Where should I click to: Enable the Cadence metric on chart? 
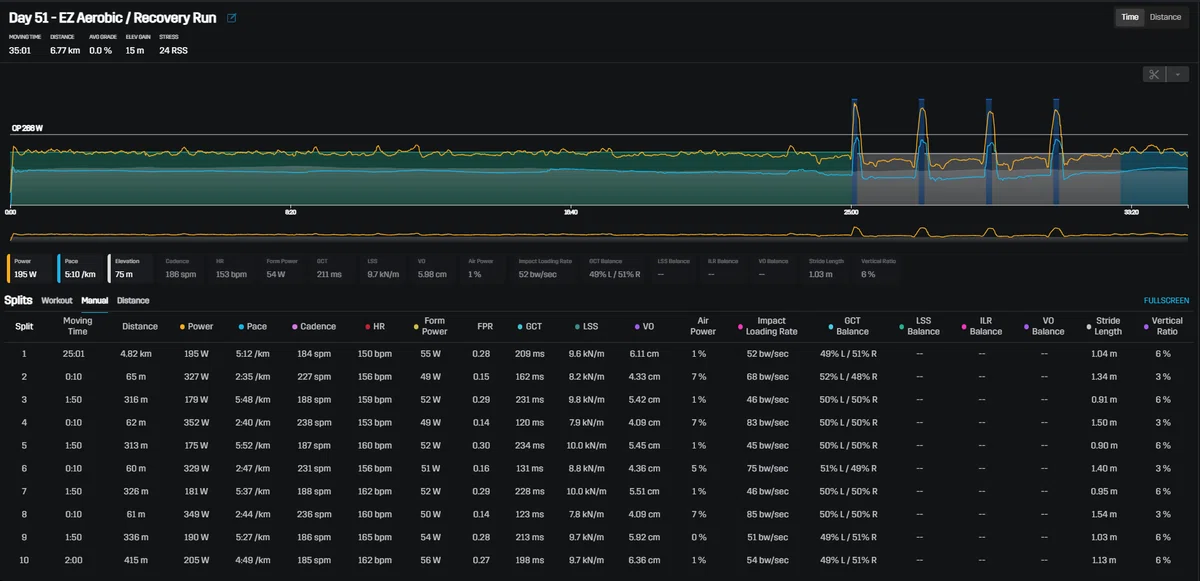coord(182,268)
